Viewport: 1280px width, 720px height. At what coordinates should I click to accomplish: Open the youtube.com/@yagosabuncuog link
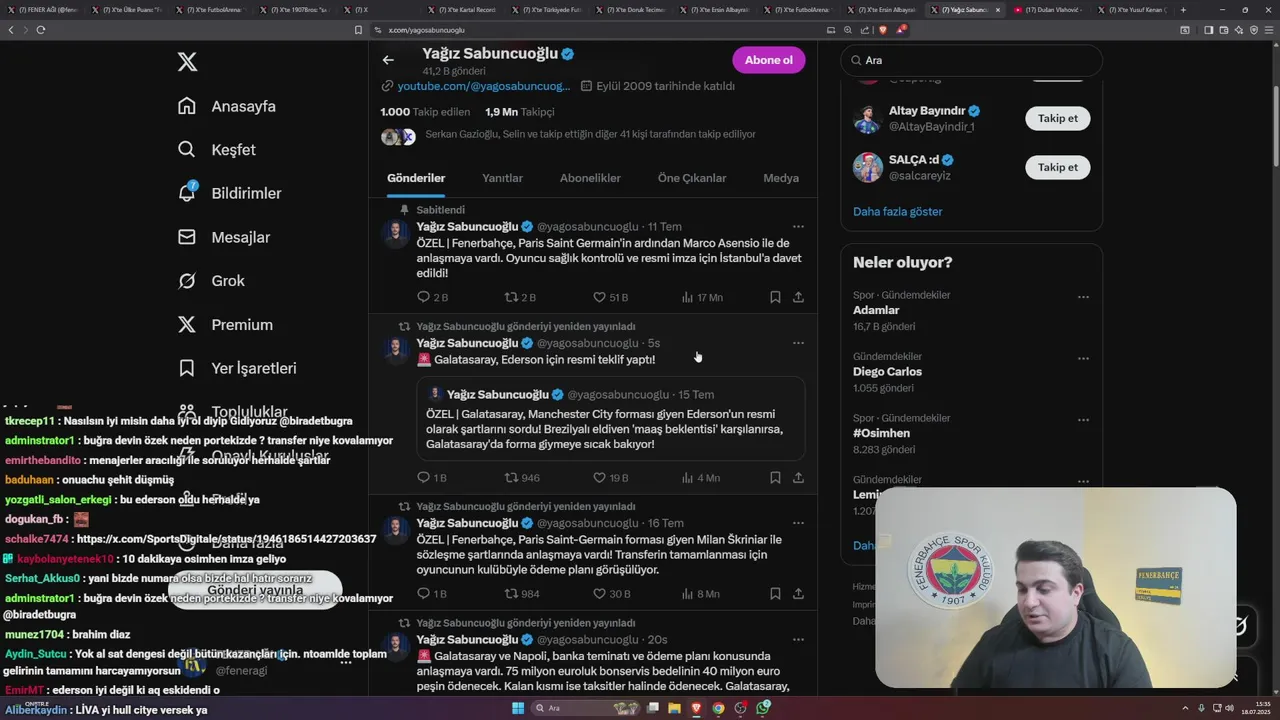coord(484,86)
